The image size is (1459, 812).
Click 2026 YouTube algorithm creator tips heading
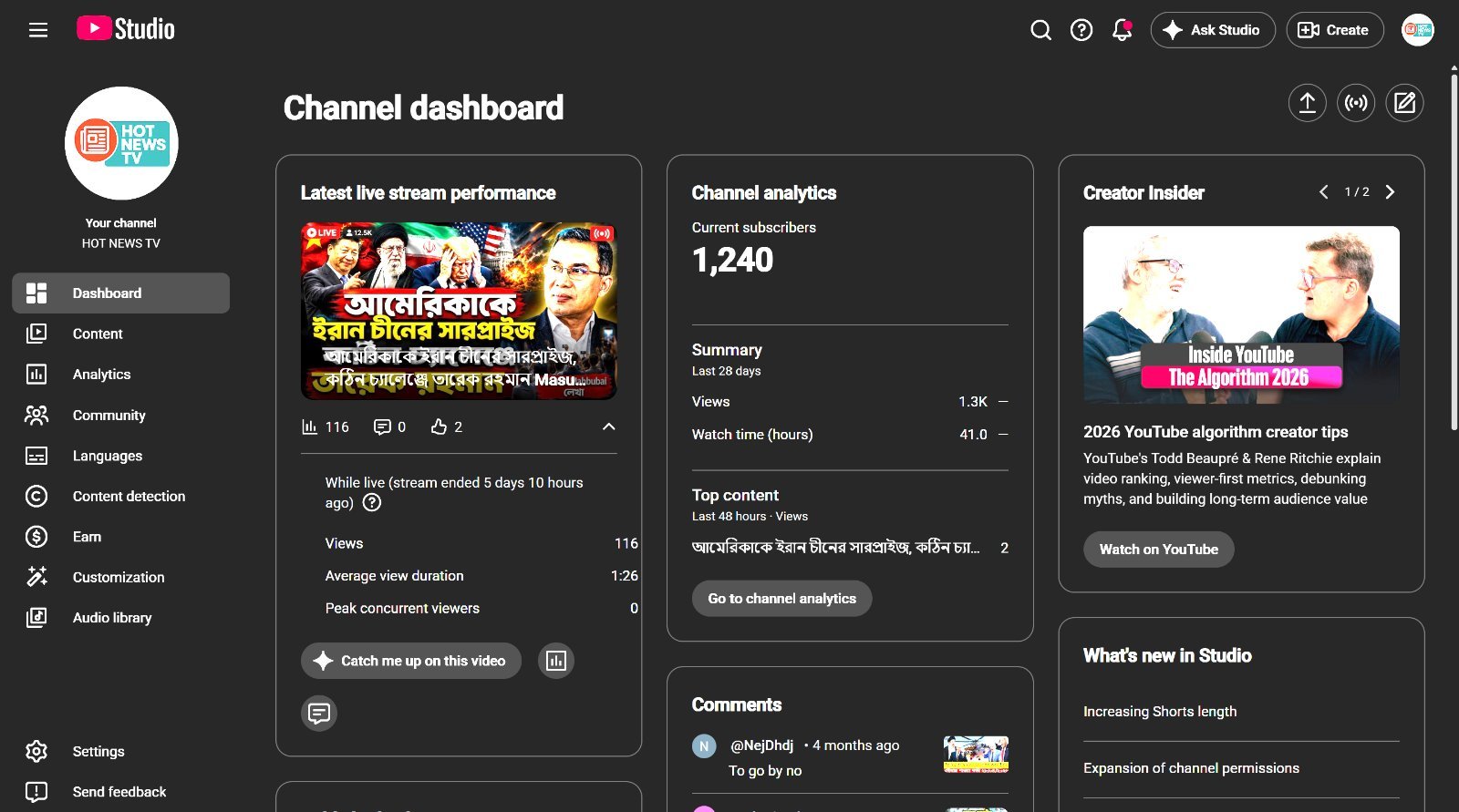1216,432
